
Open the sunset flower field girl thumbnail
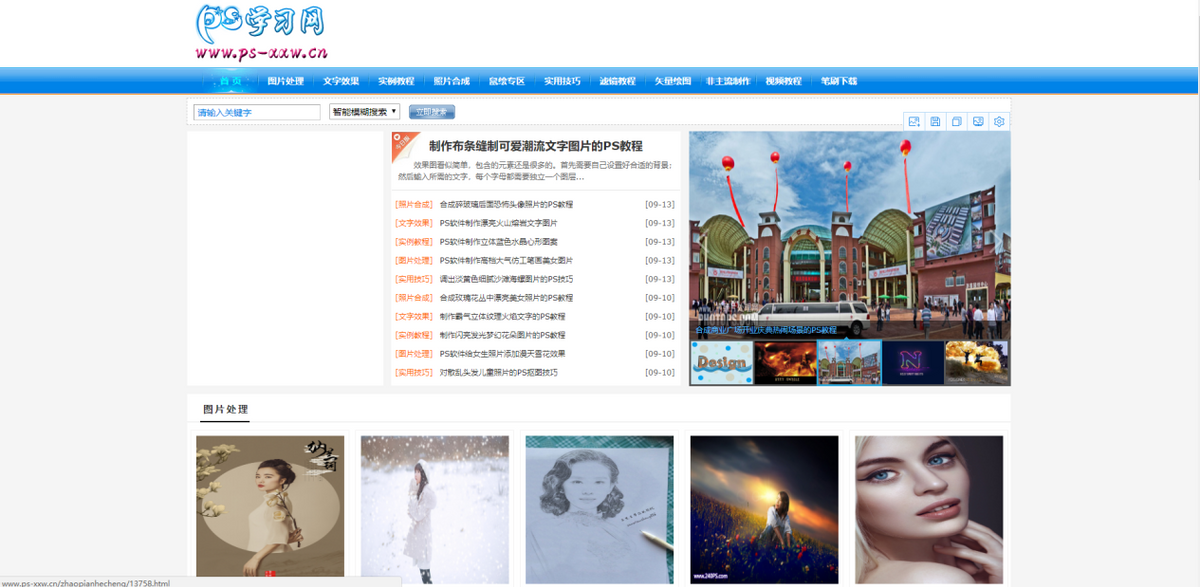[x=764, y=509]
